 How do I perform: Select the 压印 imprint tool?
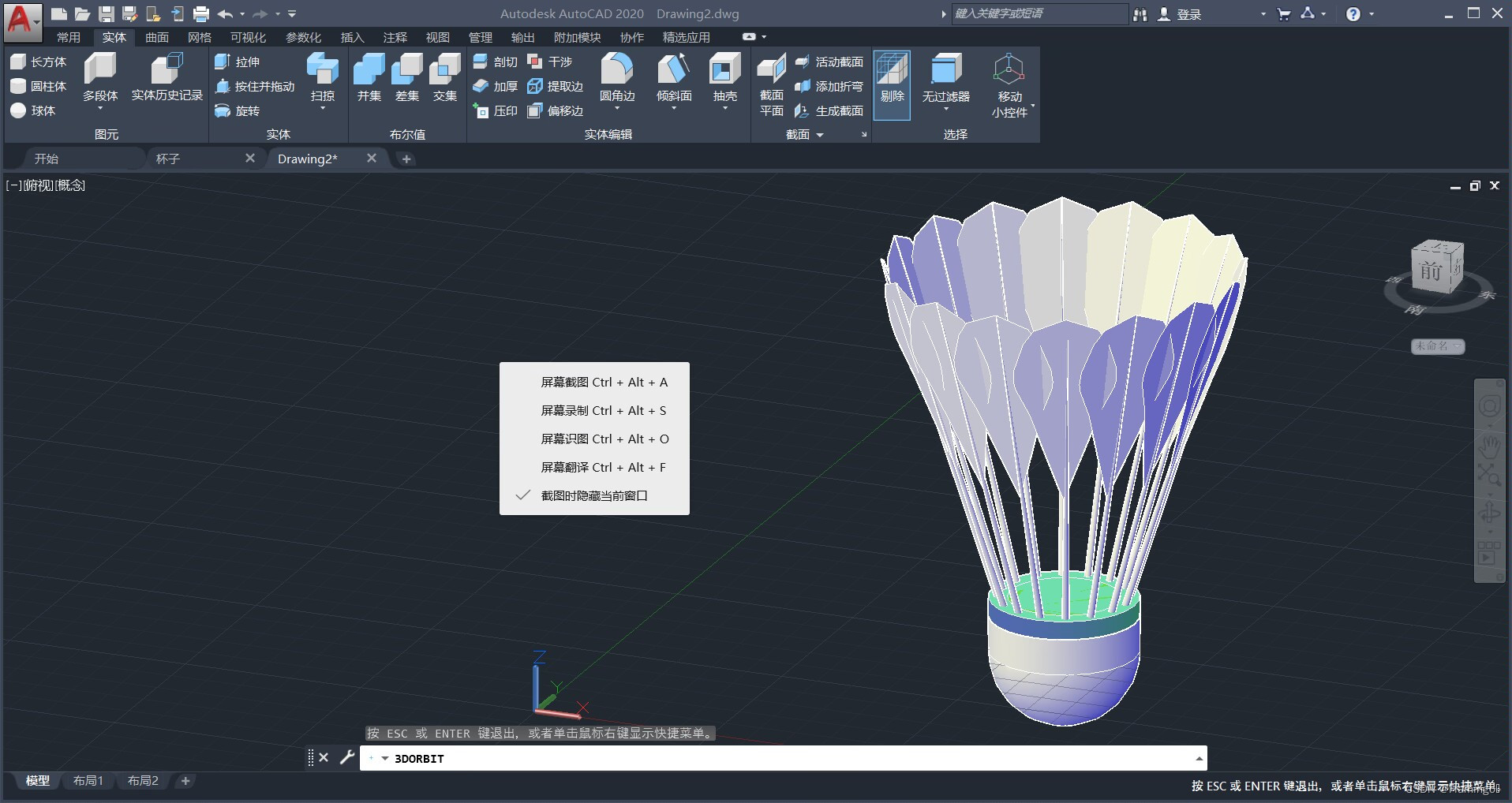point(496,110)
